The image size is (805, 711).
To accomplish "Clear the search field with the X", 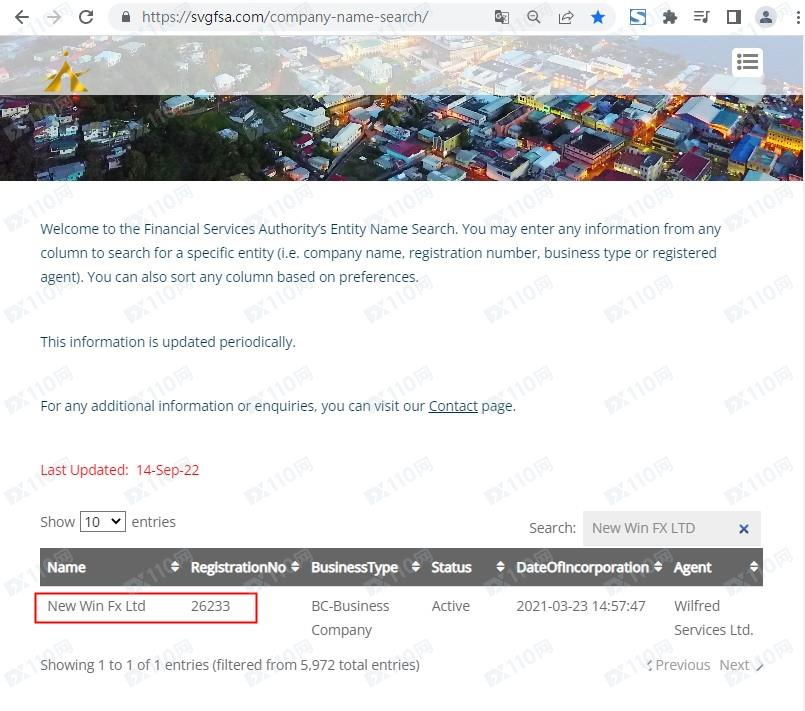I will pyautogui.click(x=744, y=529).
